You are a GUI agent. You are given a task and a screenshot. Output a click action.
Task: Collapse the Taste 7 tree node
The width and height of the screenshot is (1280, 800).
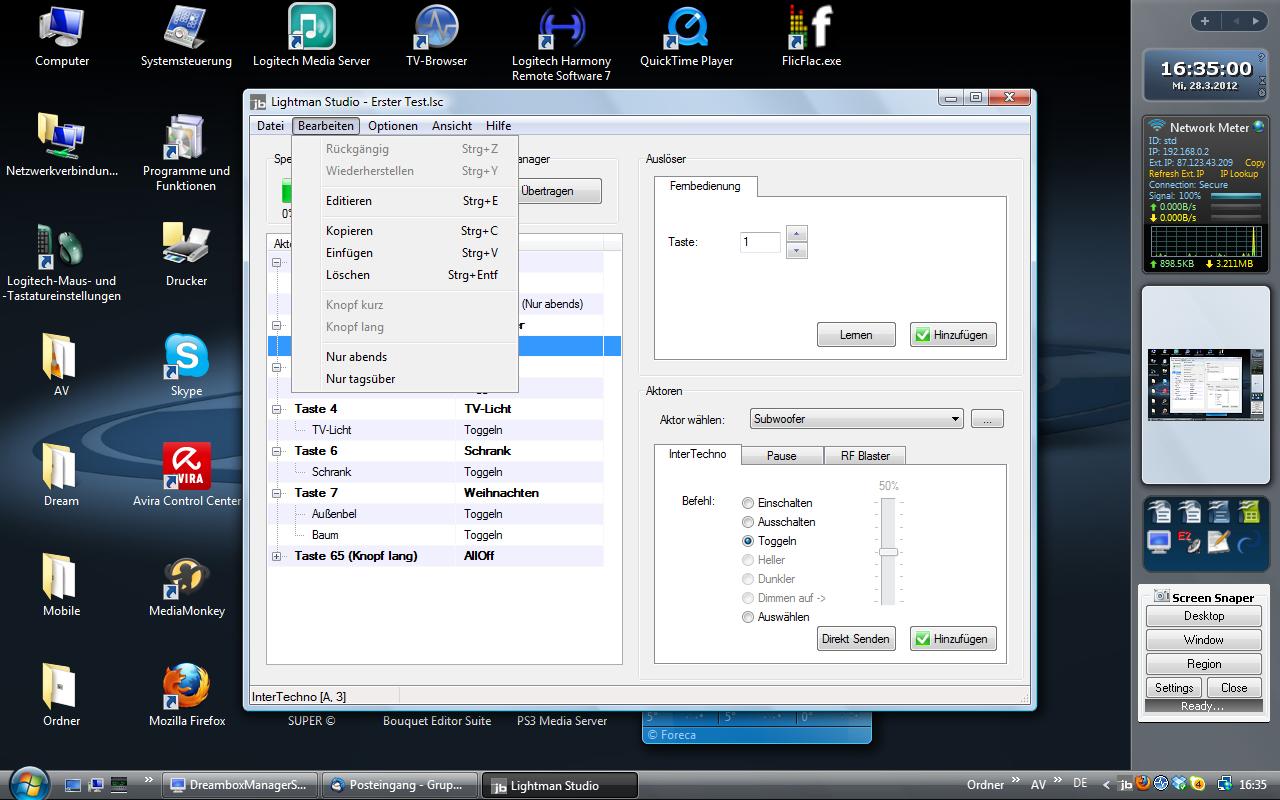click(x=277, y=493)
